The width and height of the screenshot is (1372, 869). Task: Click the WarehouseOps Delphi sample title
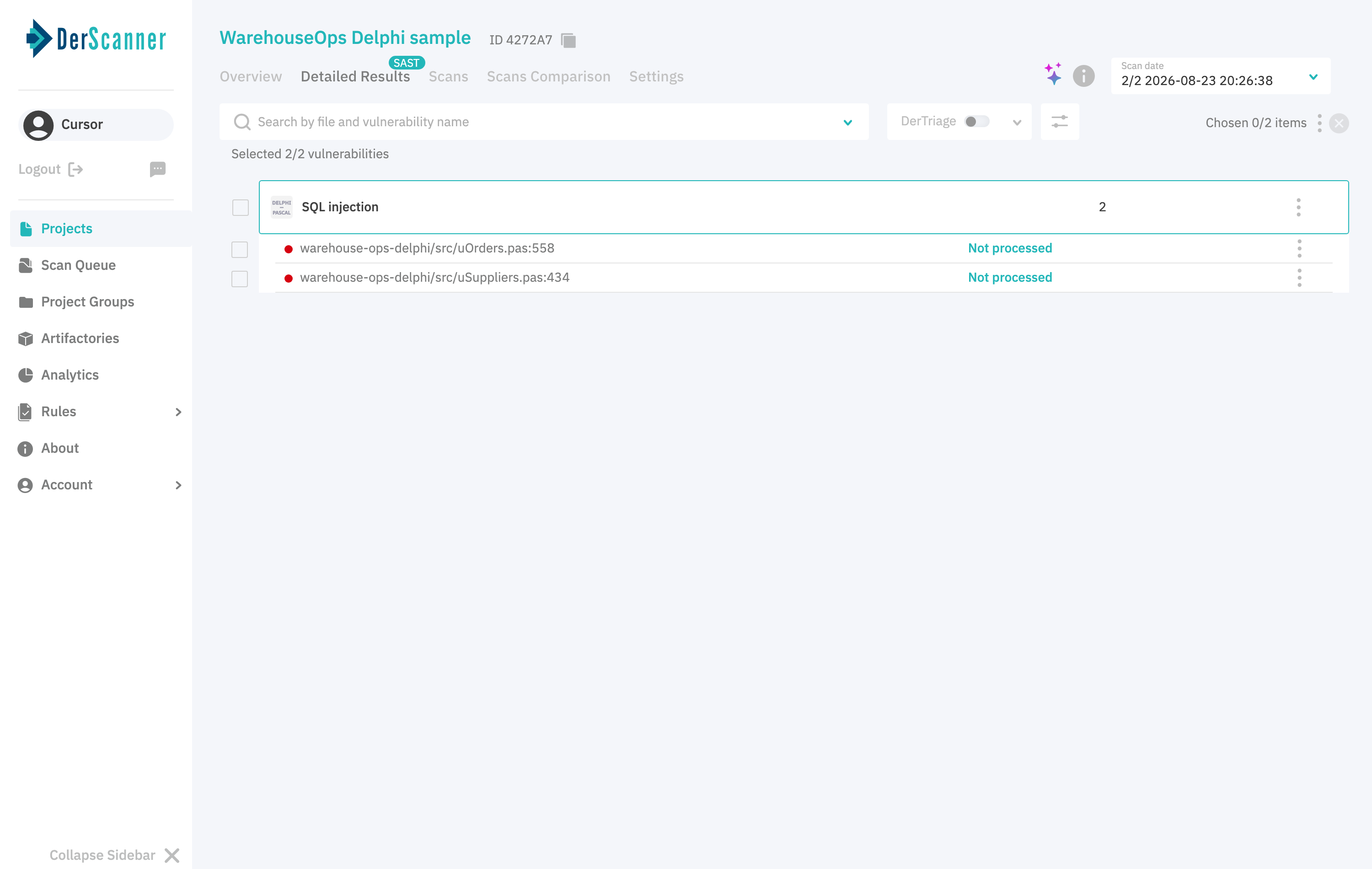point(345,38)
